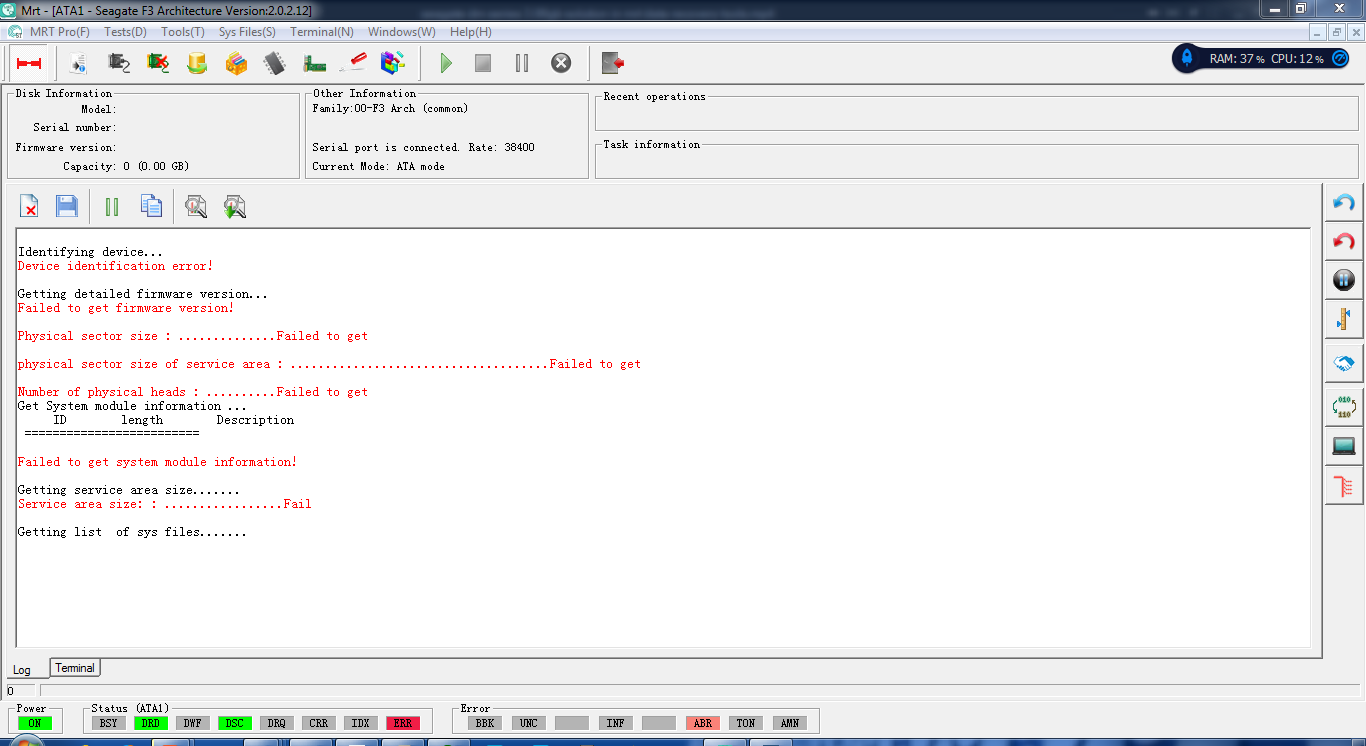
Task: Pause log output with the green bars icon
Action: (112, 207)
